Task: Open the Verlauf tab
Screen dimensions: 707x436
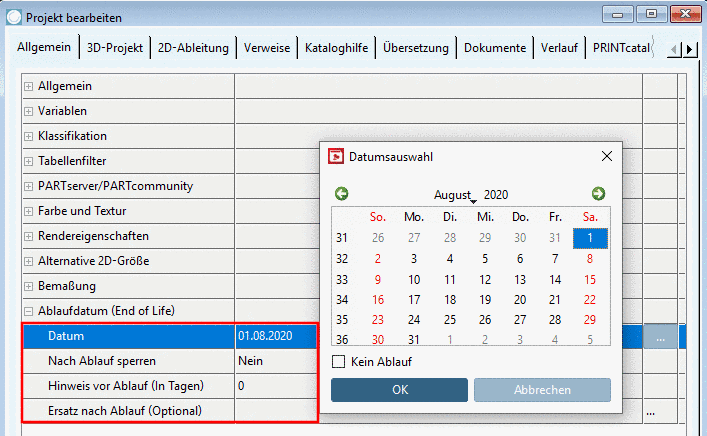Action: point(559,48)
